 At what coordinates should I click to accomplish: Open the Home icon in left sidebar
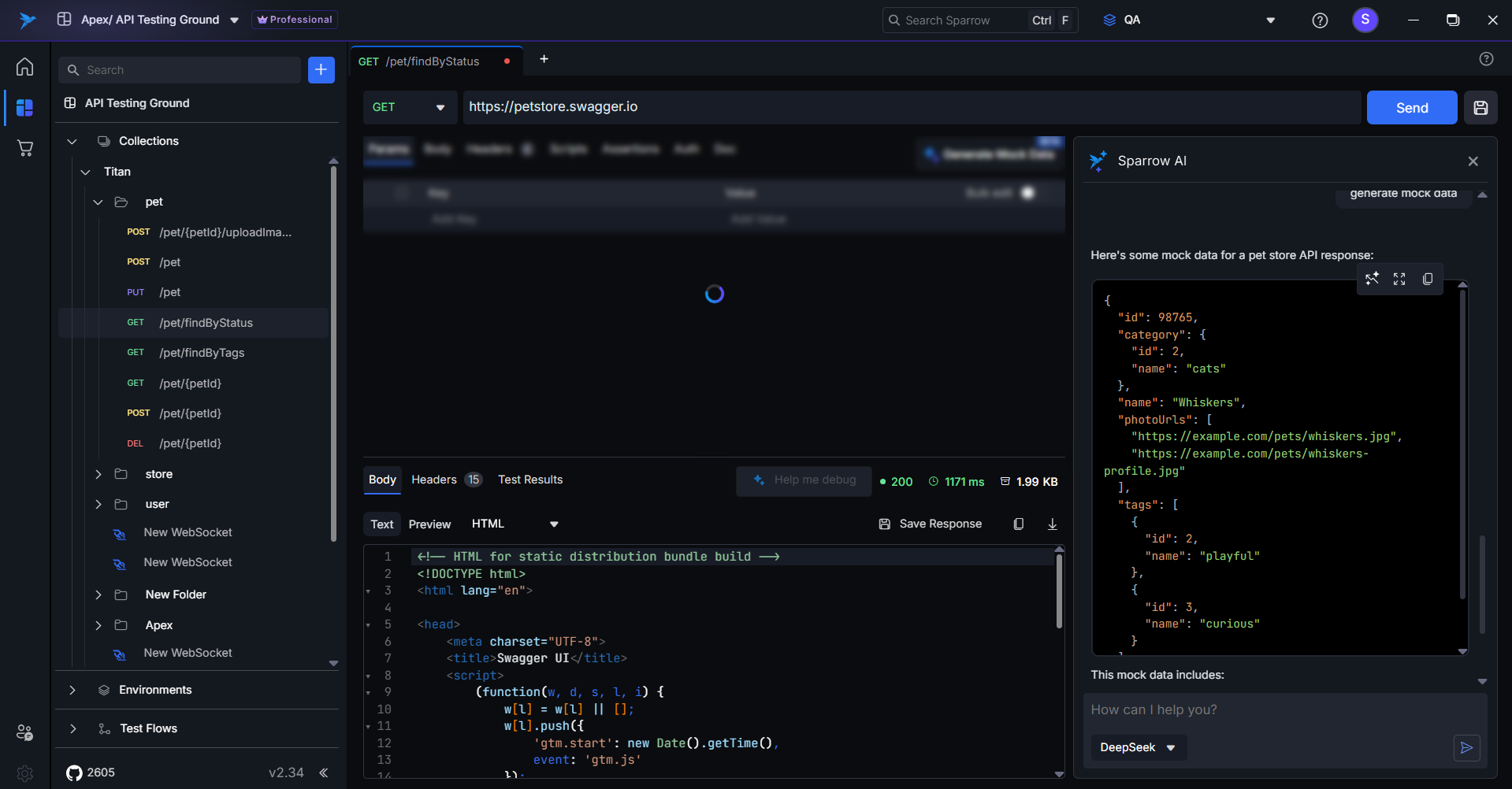(25, 67)
